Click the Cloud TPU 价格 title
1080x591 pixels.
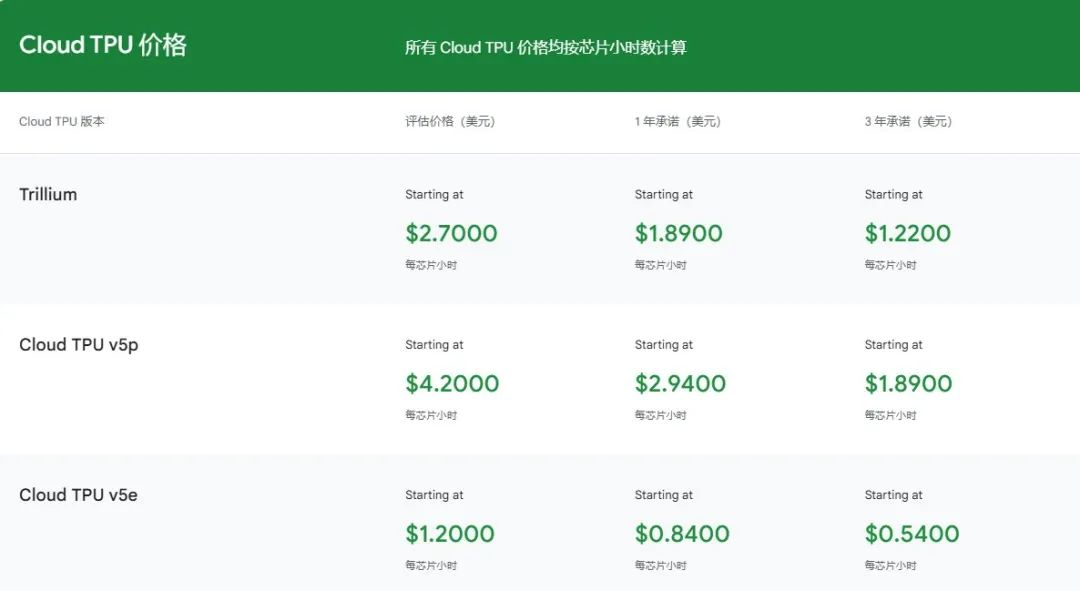click(103, 45)
